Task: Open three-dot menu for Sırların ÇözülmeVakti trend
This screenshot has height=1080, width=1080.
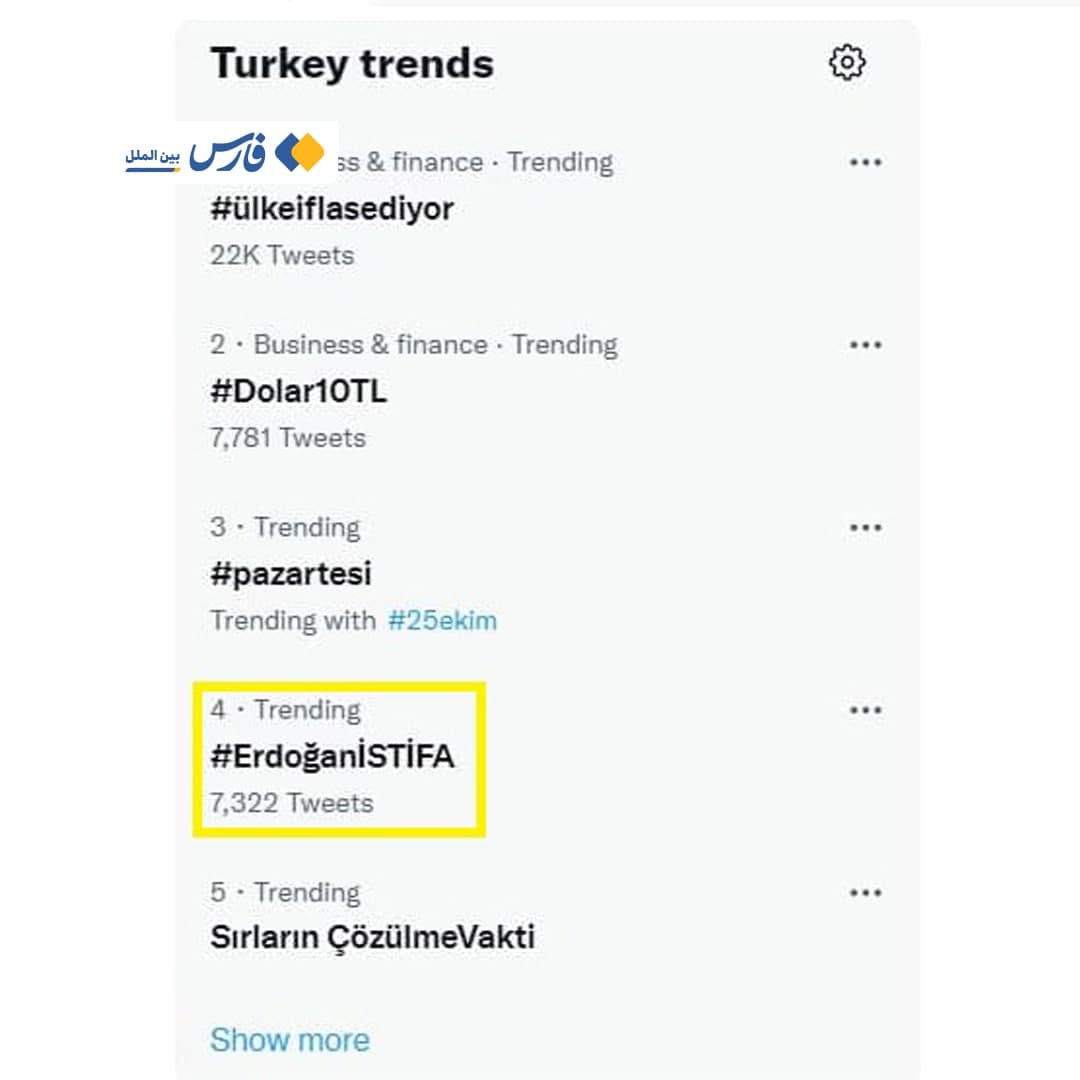Action: (865, 892)
